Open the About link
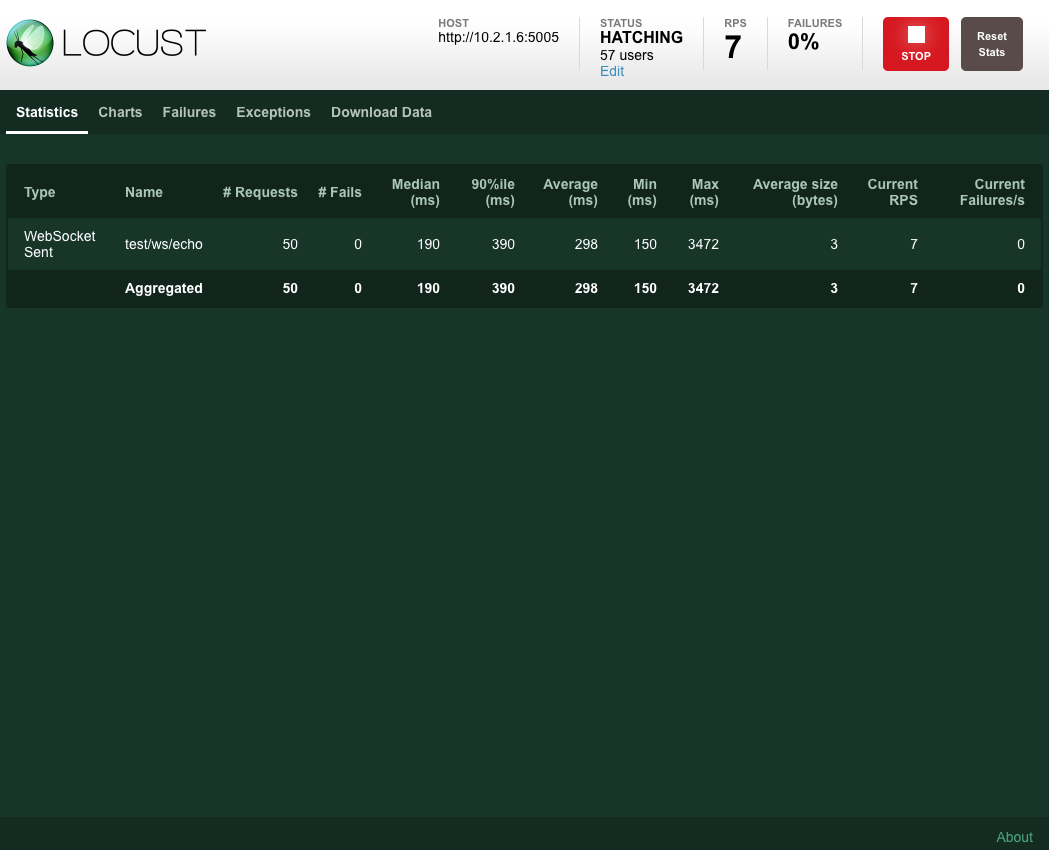1049x850 pixels. (x=1014, y=837)
